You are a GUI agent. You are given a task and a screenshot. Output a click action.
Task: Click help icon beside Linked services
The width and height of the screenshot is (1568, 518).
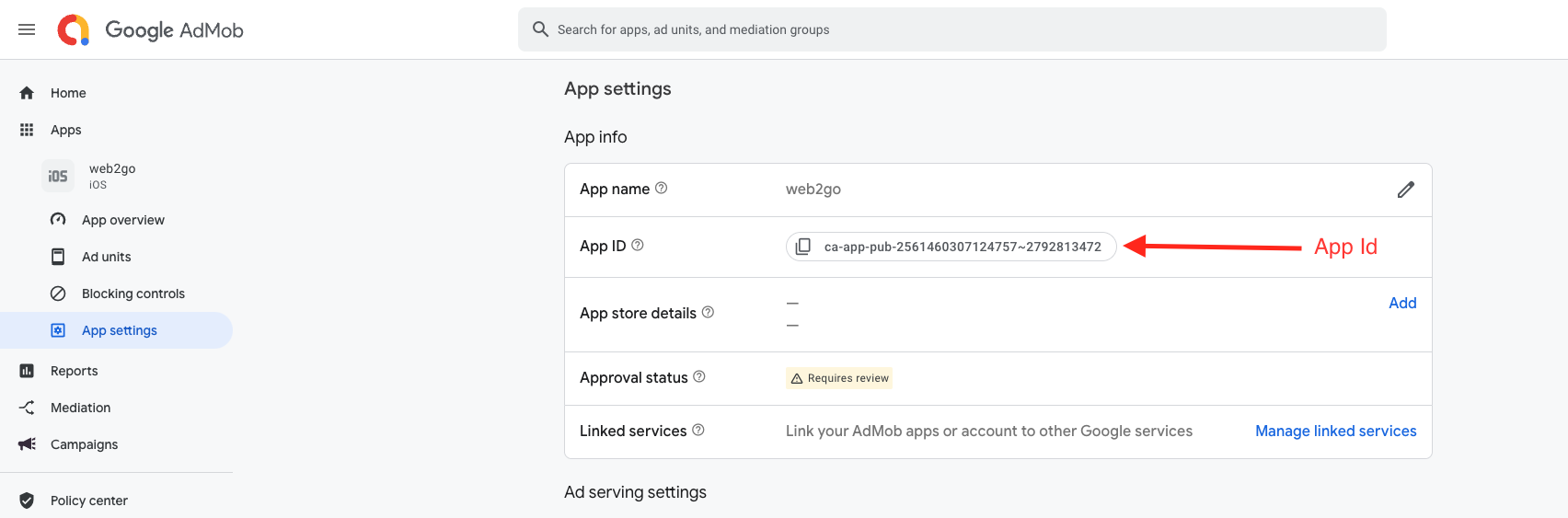[698, 430]
